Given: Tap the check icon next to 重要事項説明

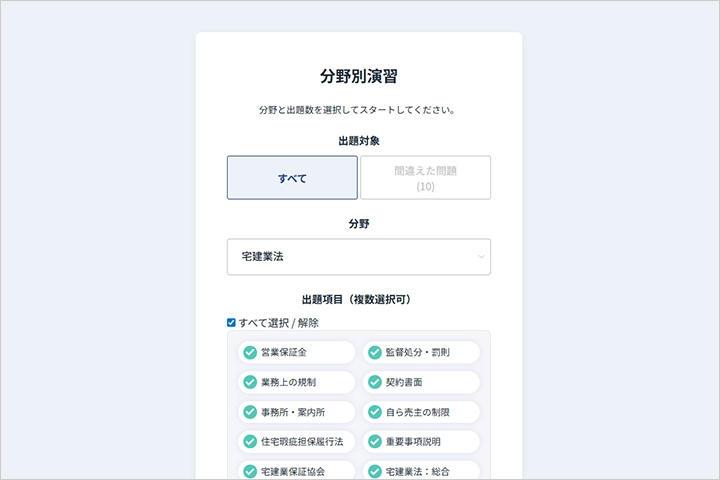Looking at the screenshot, I should click(x=375, y=441).
